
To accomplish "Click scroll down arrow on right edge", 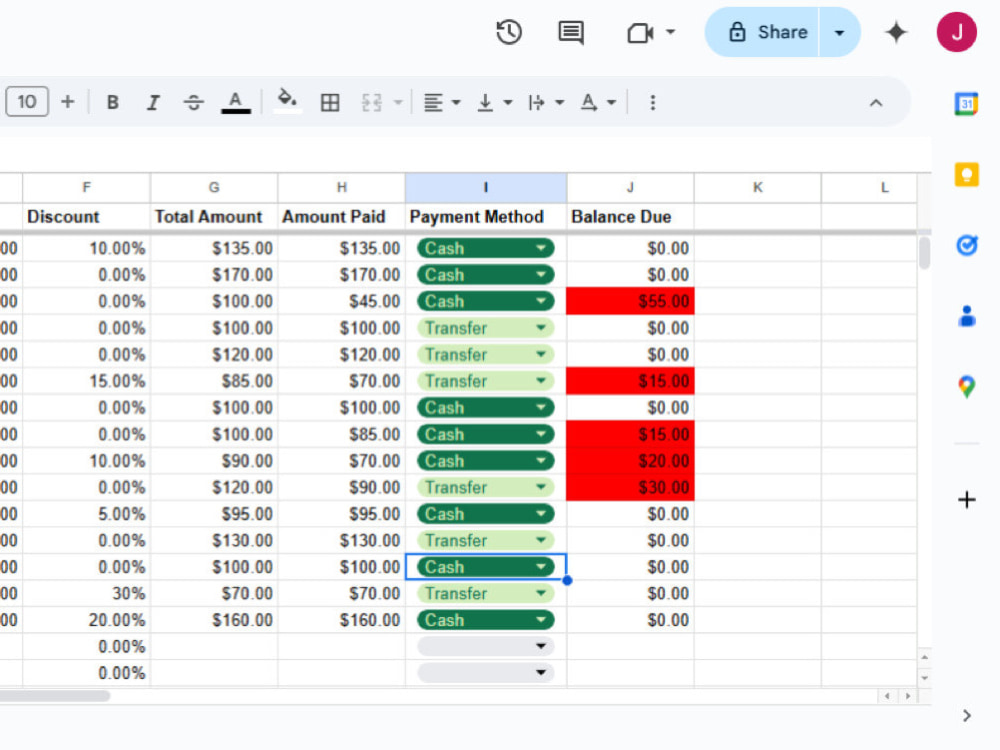I will point(925,678).
